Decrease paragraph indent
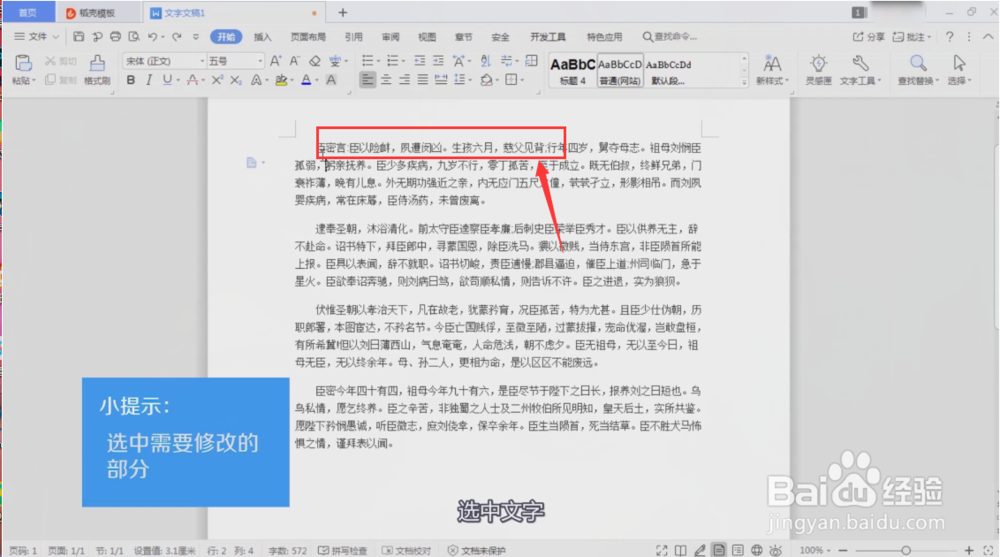This screenshot has width=1000, height=557. (419, 61)
